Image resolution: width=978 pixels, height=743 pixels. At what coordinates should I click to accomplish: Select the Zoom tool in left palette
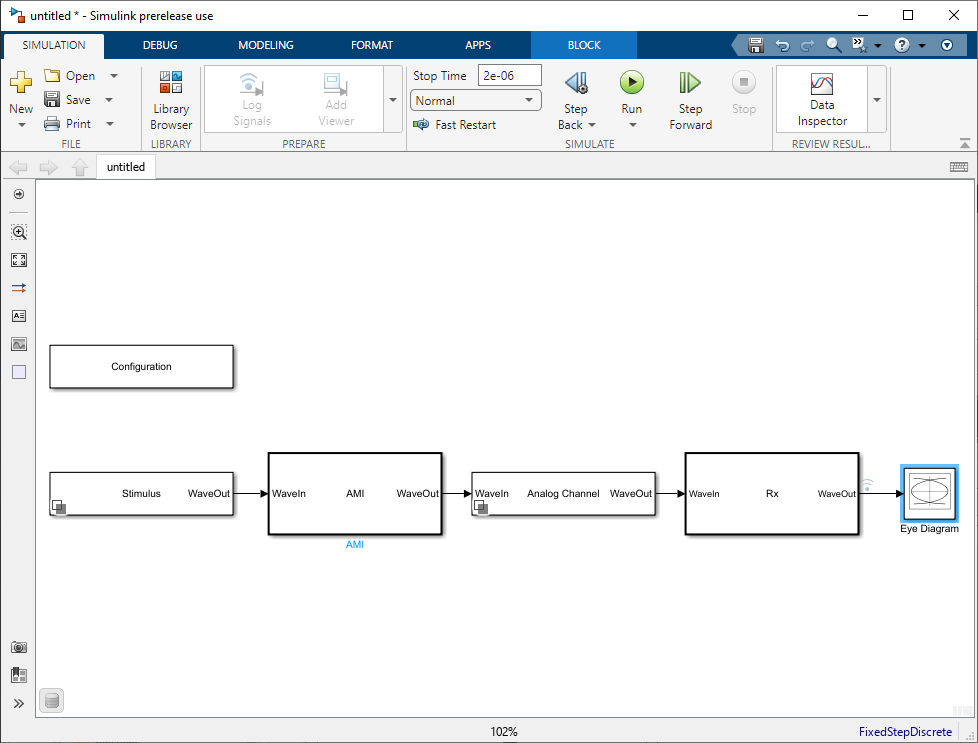coord(19,233)
